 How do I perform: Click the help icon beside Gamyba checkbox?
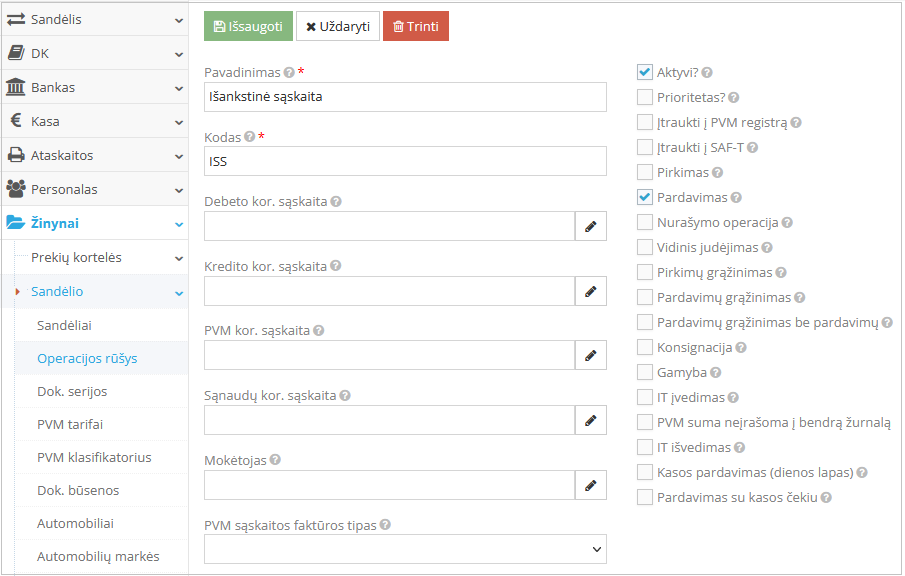coord(716,373)
